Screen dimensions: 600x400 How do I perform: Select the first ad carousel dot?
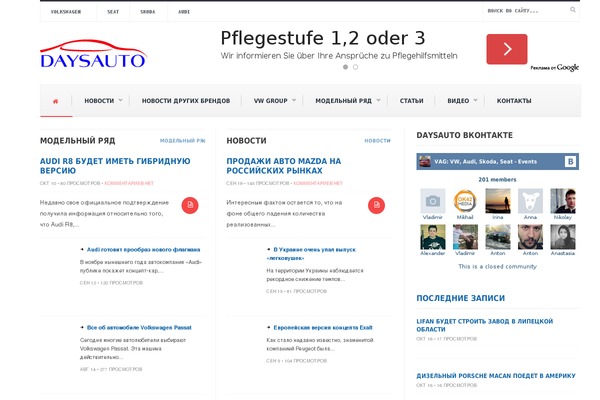pyautogui.click(x=345, y=67)
